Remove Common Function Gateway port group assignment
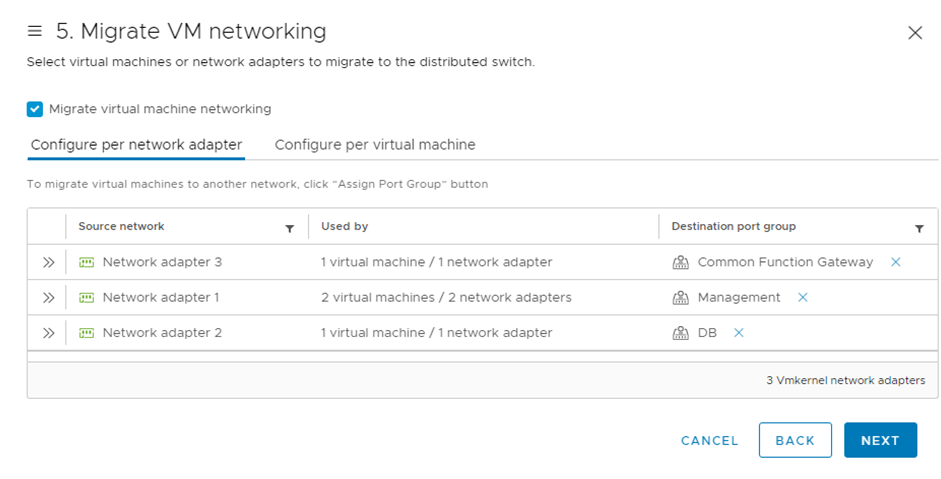Image resolution: width=941 pixels, height=479 pixels. click(x=895, y=262)
